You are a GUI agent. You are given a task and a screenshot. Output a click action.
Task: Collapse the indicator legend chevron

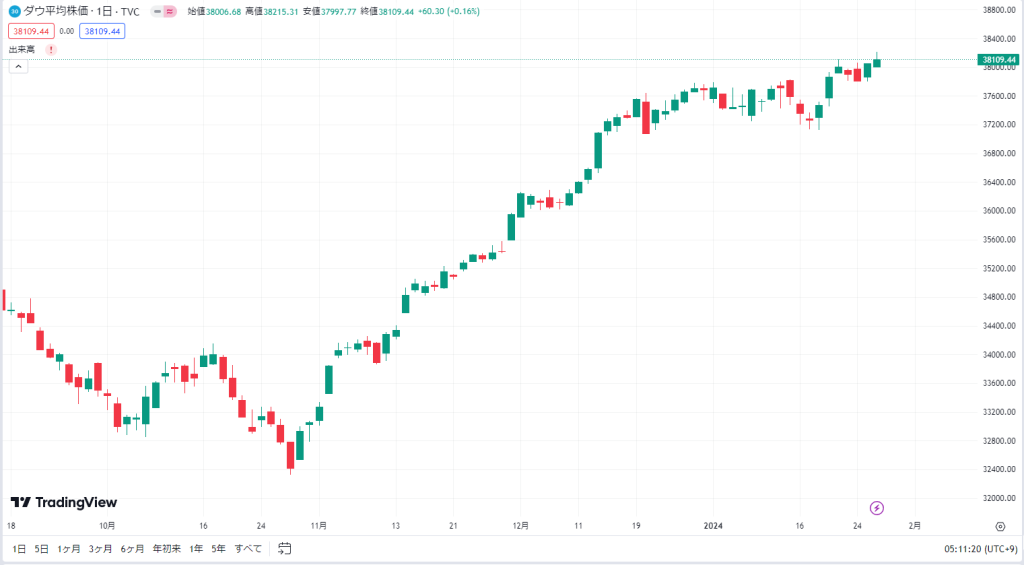18,66
